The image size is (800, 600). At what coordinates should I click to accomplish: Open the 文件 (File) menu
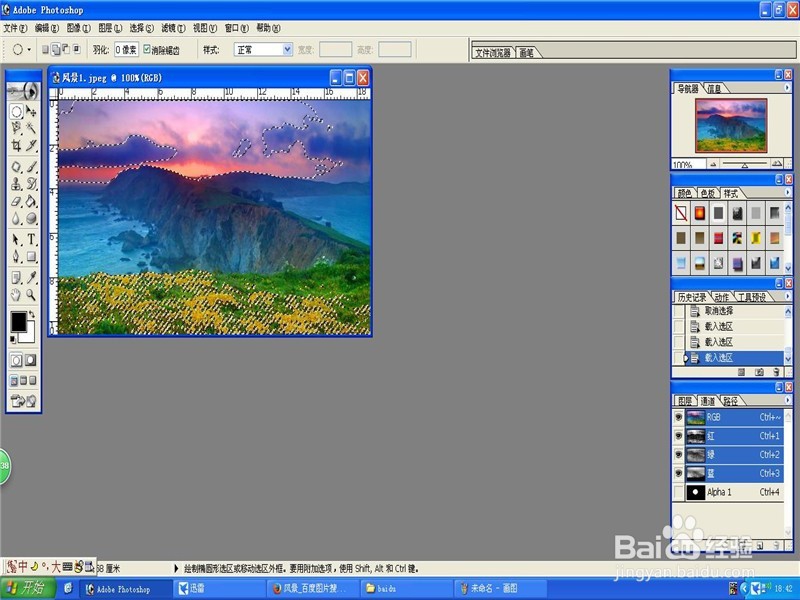[15, 28]
